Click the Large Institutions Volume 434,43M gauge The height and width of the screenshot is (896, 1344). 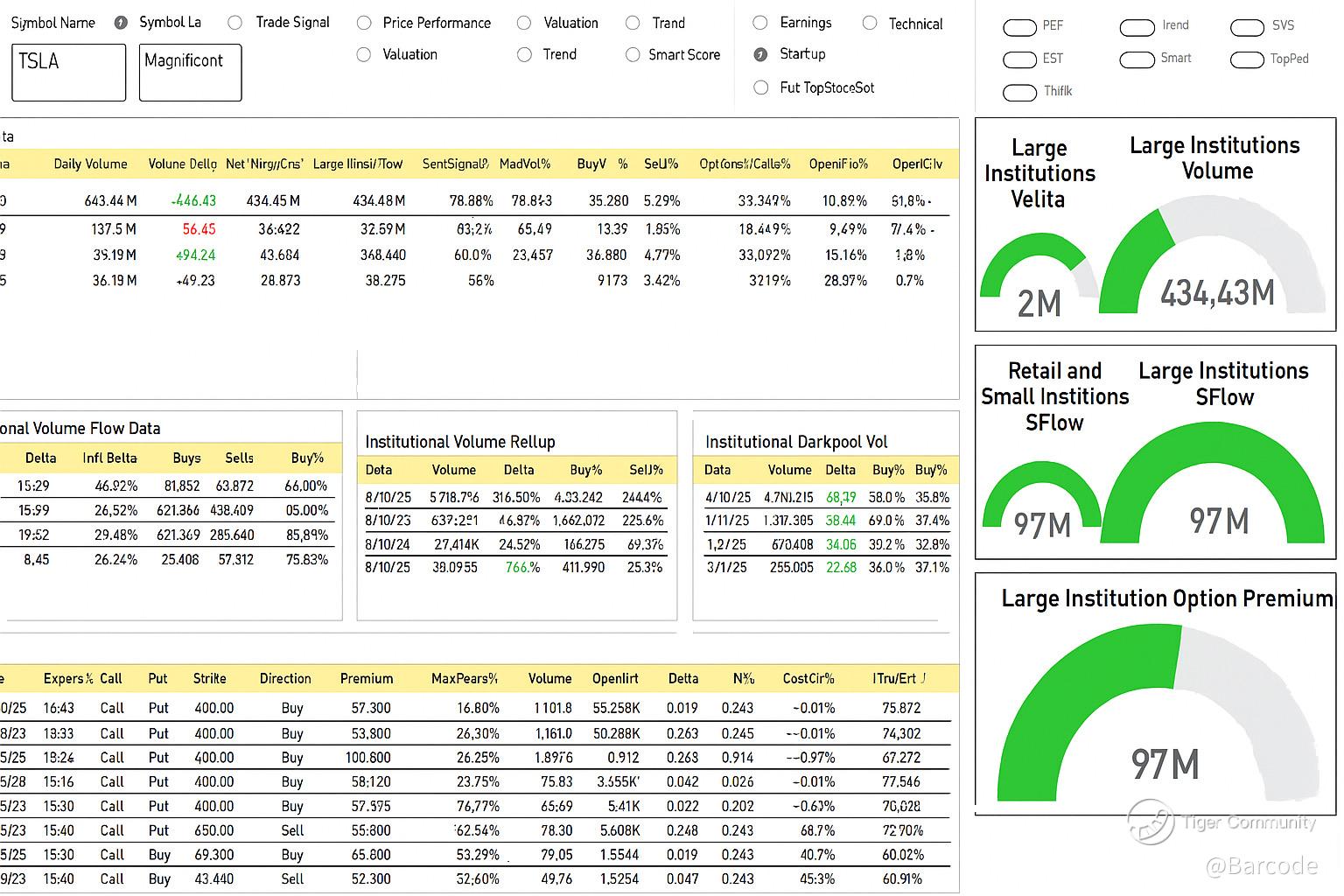pos(1213,254)
